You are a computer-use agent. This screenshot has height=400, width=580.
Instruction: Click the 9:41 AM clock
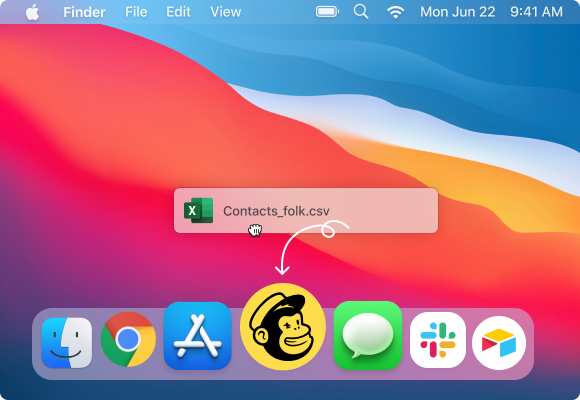536,12
